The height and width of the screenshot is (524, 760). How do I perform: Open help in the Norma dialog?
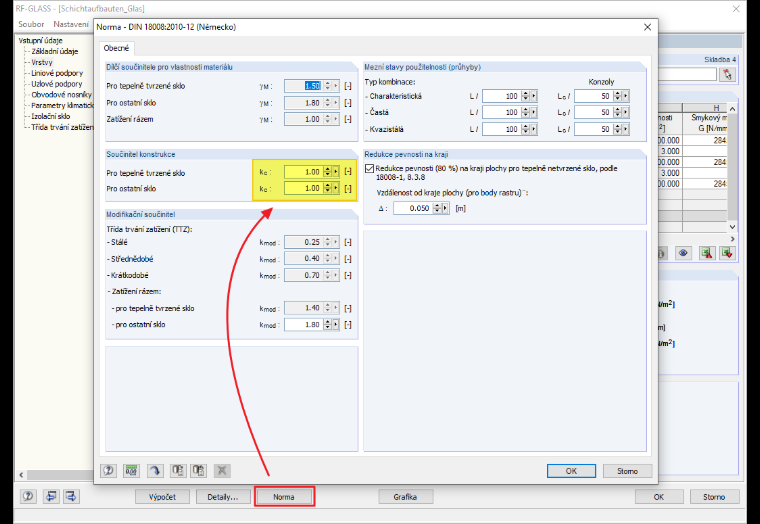click(x=109, y=470)
